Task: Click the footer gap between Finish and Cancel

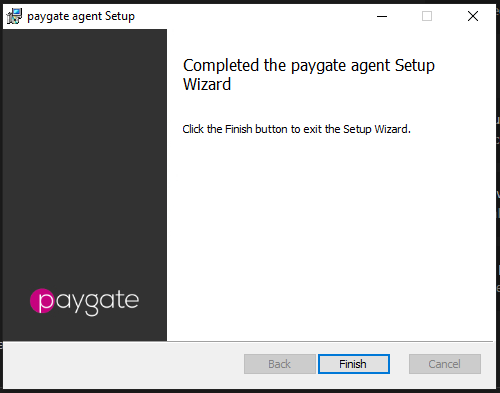Action: coord(399,364)
